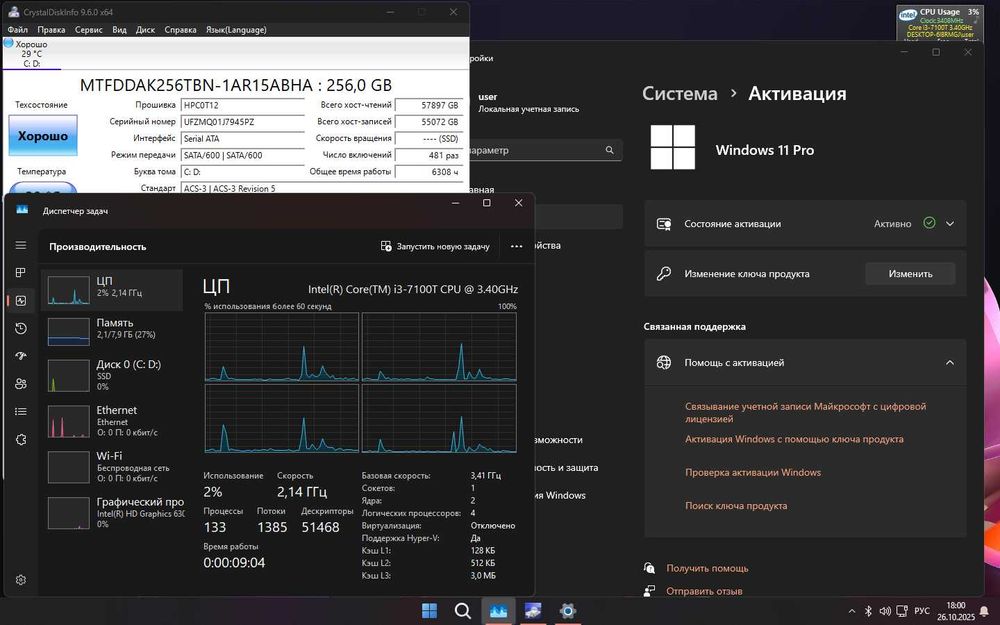Show hidden tray icons chevron
Image resolution: width=1000 pixels, height=625 pixels.
pos(851,611)
